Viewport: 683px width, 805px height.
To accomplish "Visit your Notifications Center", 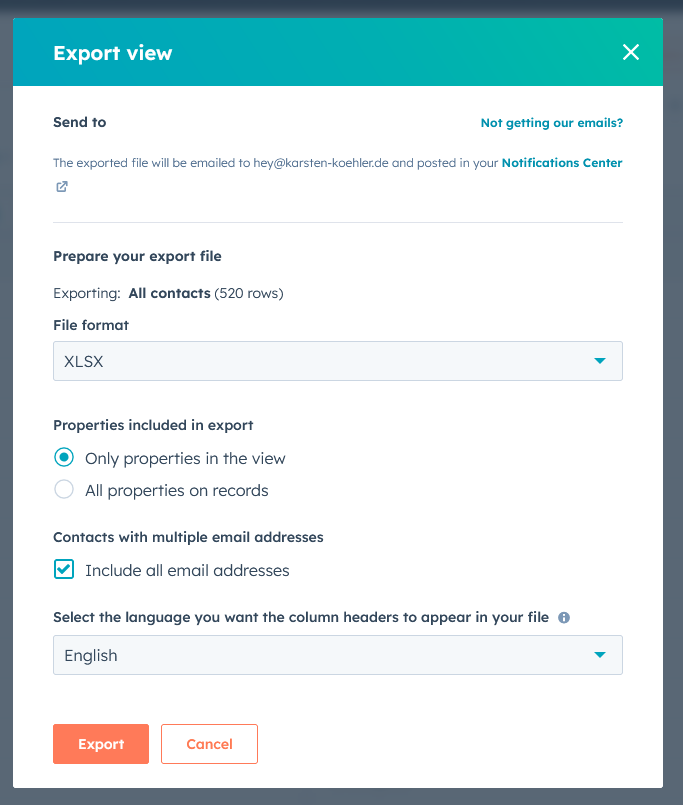I will [x=562, y=162].
